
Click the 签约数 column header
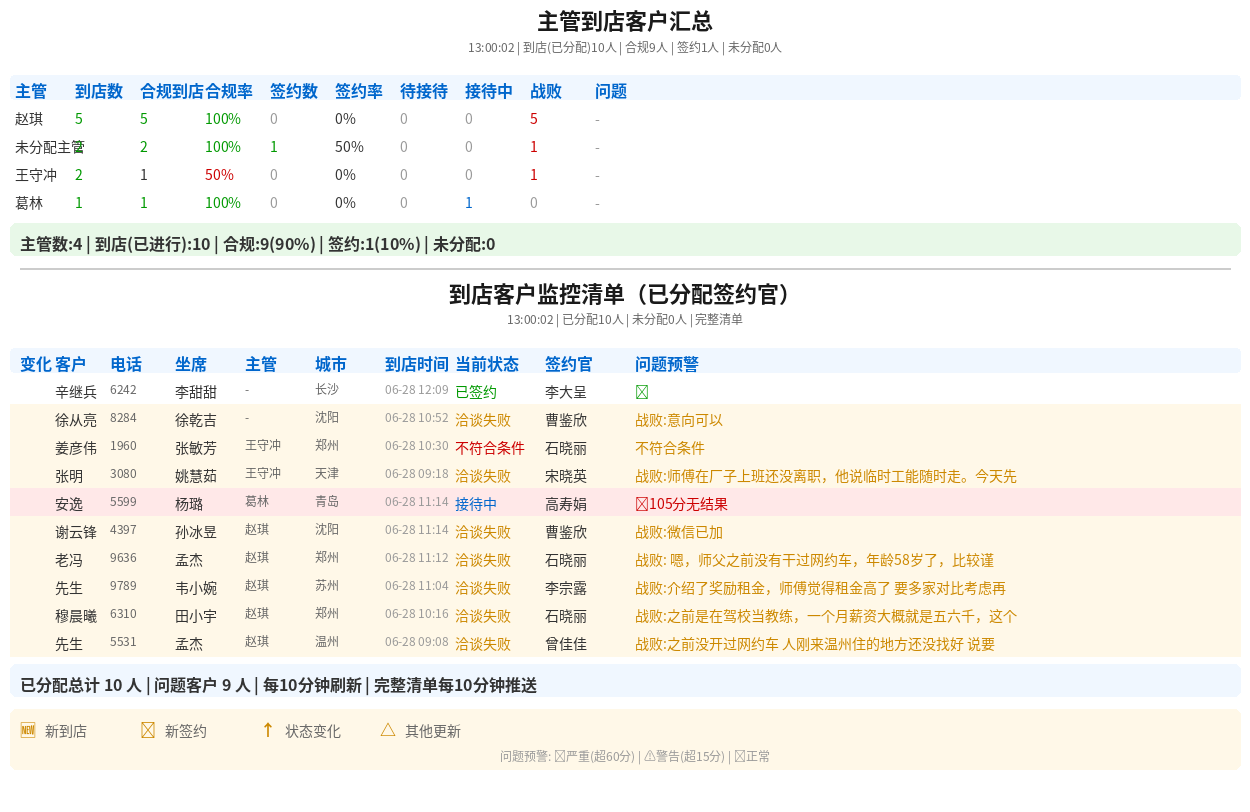pyautogui.click(x=294, y=91)
